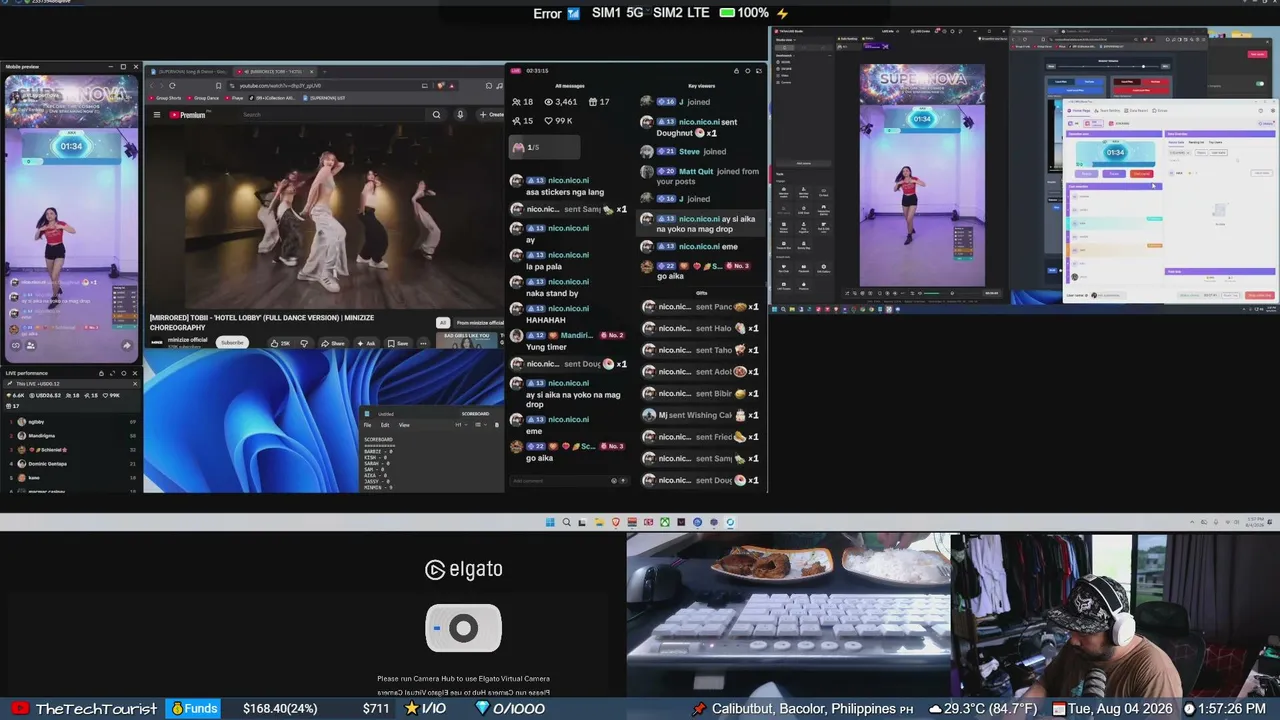Open the 'Group Shorts' bookmark

166,98
